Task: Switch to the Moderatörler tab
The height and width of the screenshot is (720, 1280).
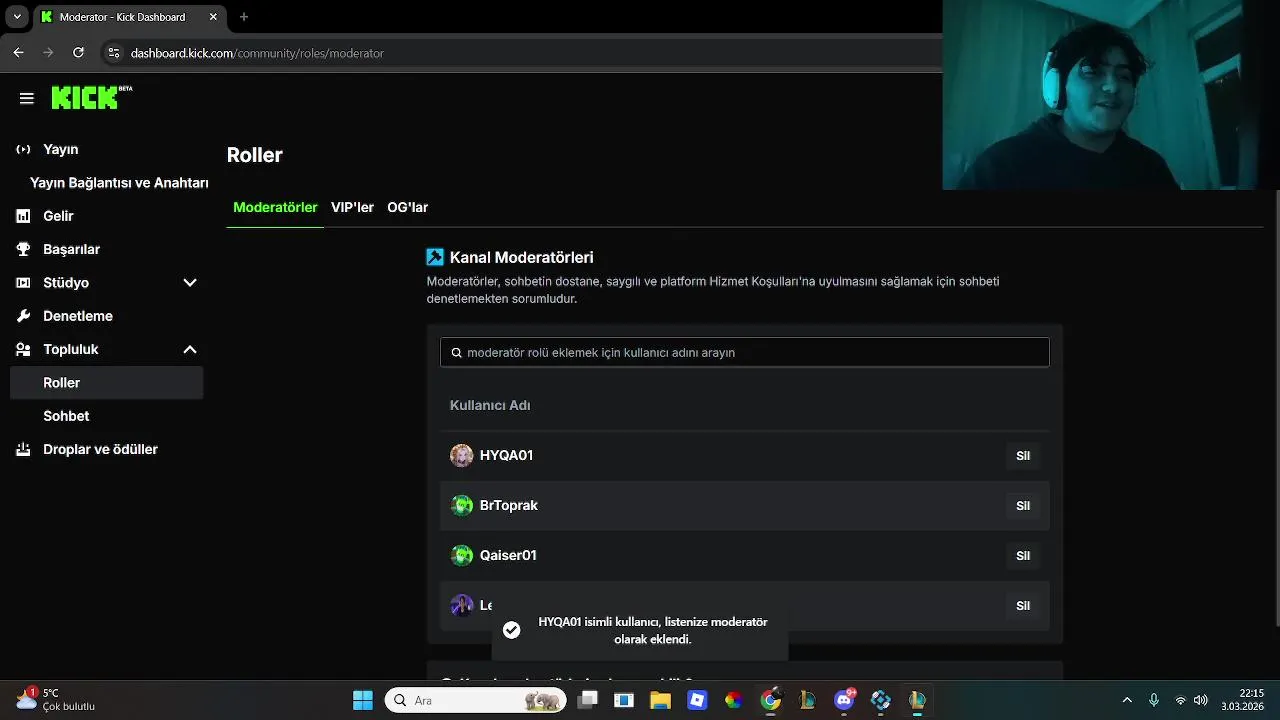Action: (x=275, y=207)
